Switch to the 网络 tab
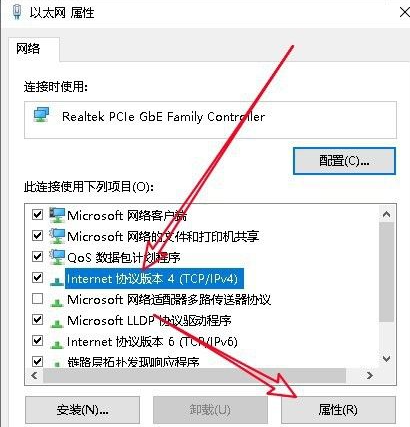410x427 pixels. coord(29,49)
